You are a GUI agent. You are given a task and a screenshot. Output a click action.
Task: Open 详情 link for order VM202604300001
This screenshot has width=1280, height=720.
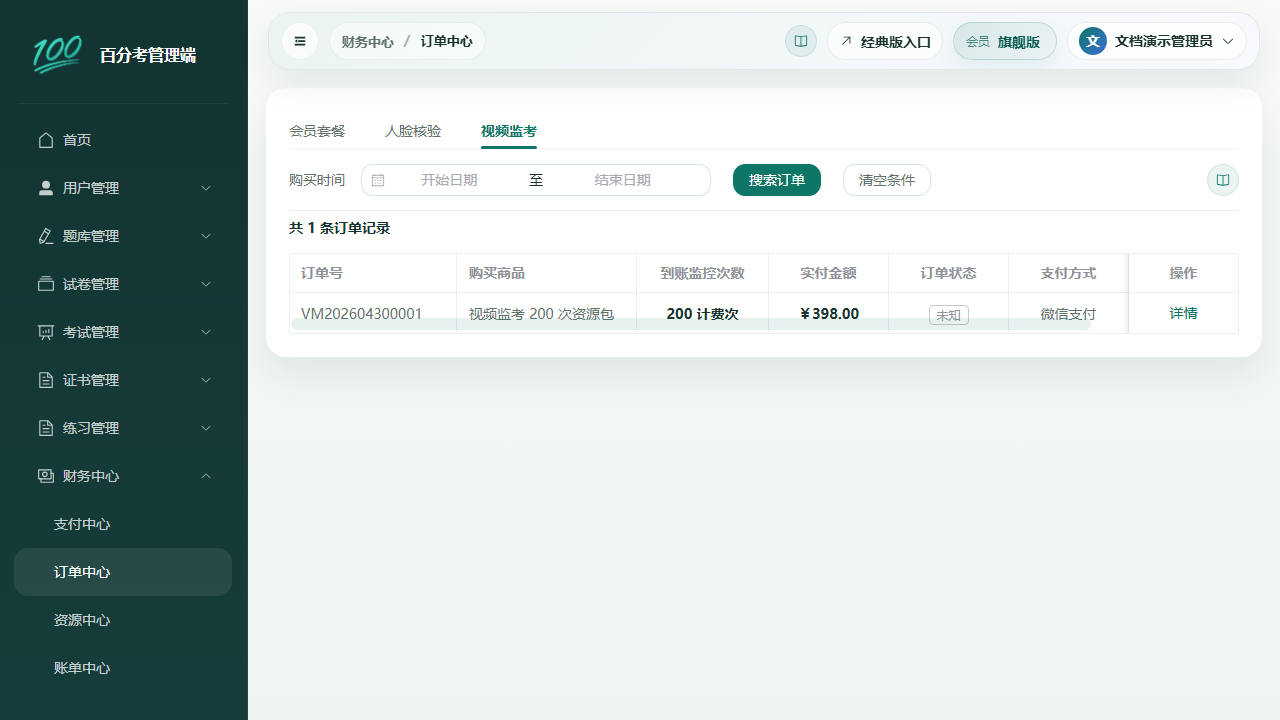click(1183, 313)
